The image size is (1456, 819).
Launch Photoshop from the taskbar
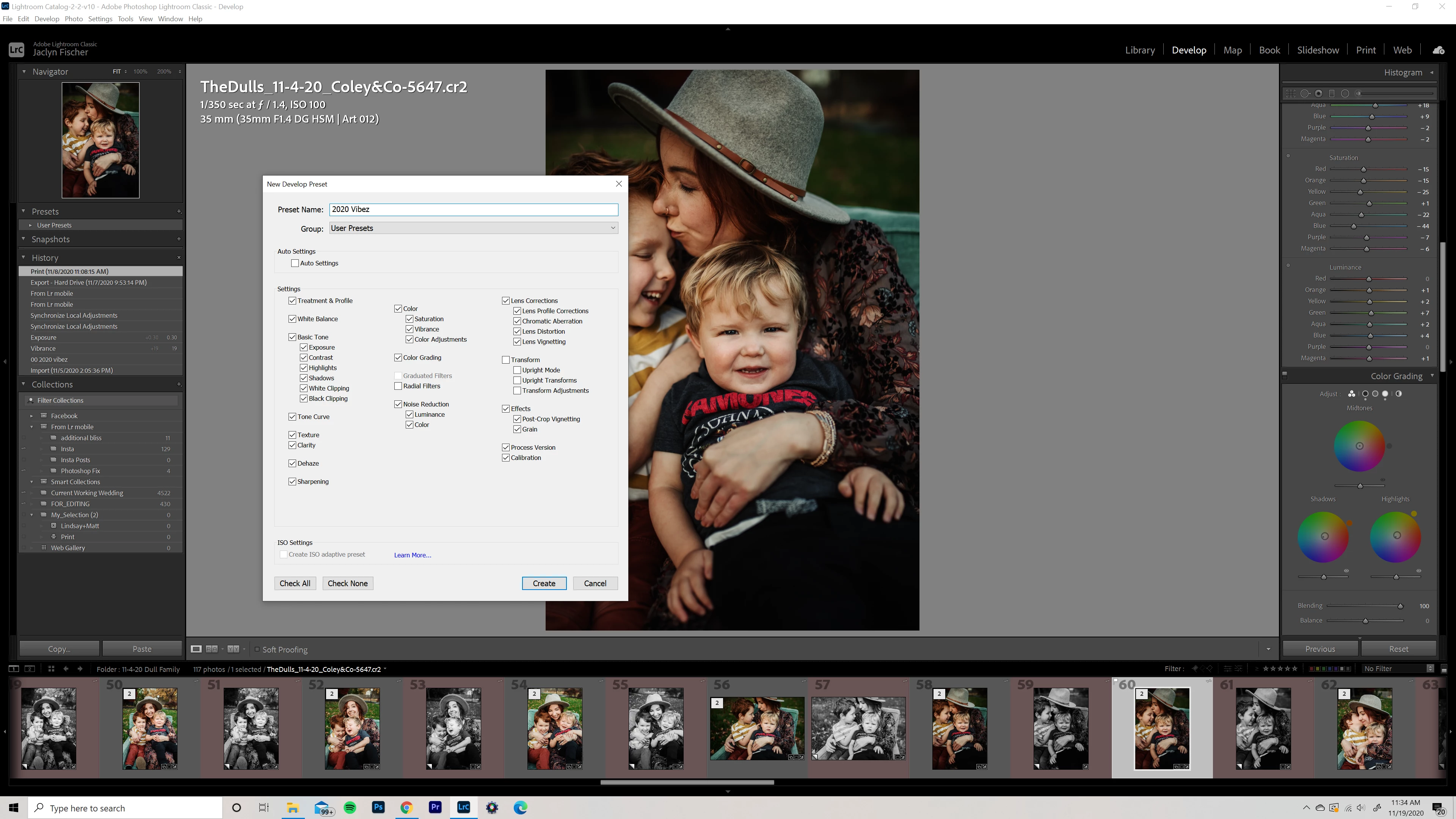[378, 807]
